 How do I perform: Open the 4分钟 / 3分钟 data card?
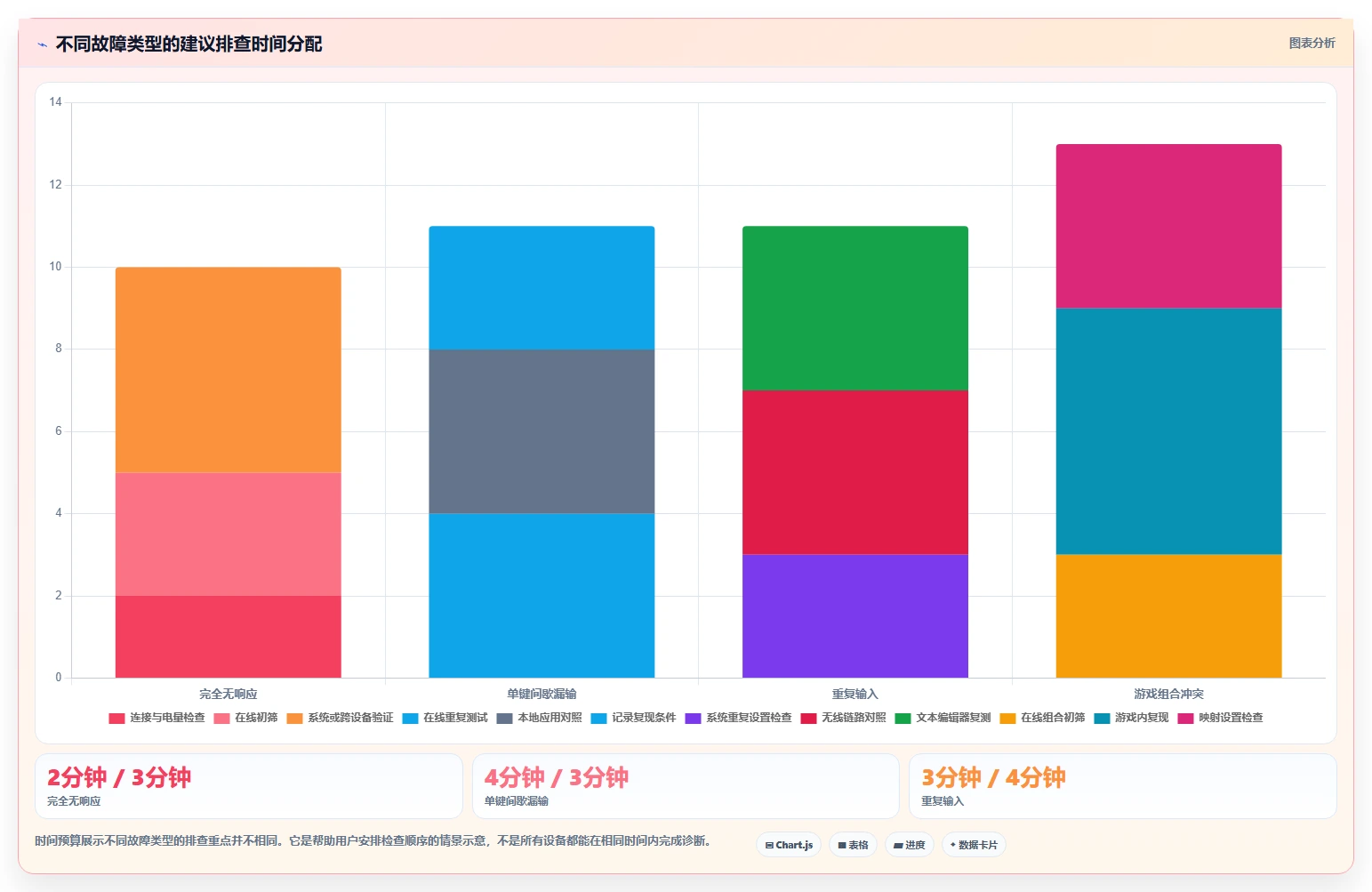[x=686, y=786]
